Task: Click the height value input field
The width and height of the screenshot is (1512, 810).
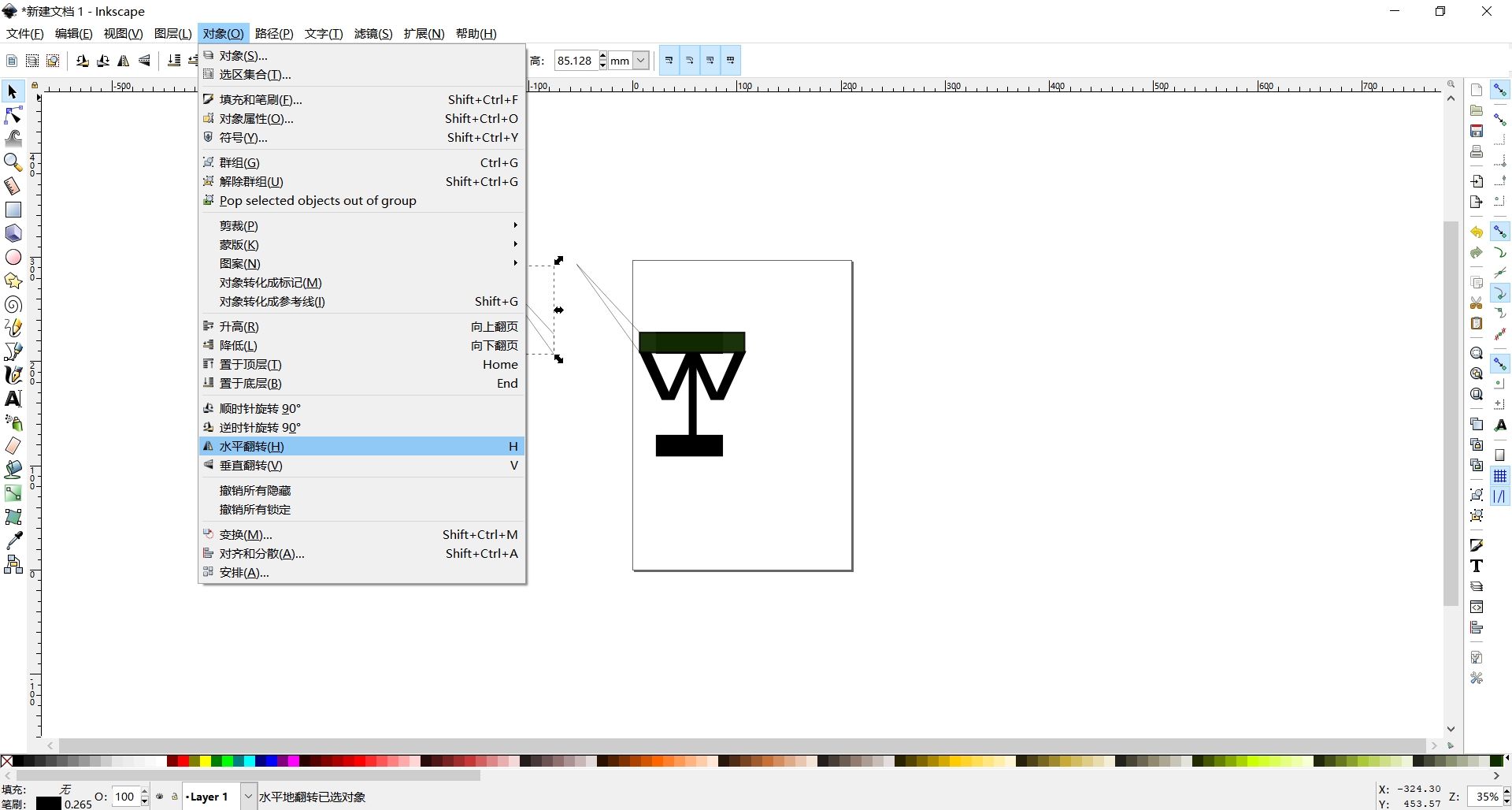Action: point(576,61)
